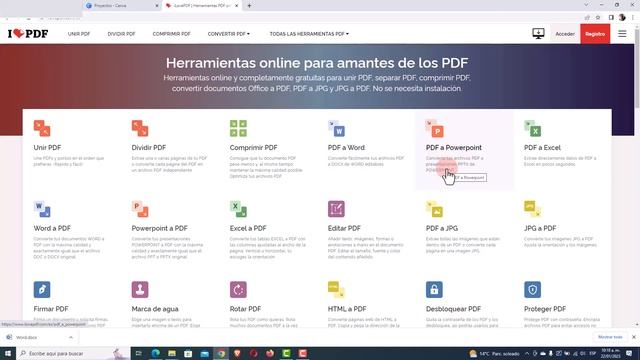Viewport: 640px width, 360px height.
Task: Open the Chrome profile avatar
Action: point(622,18)
